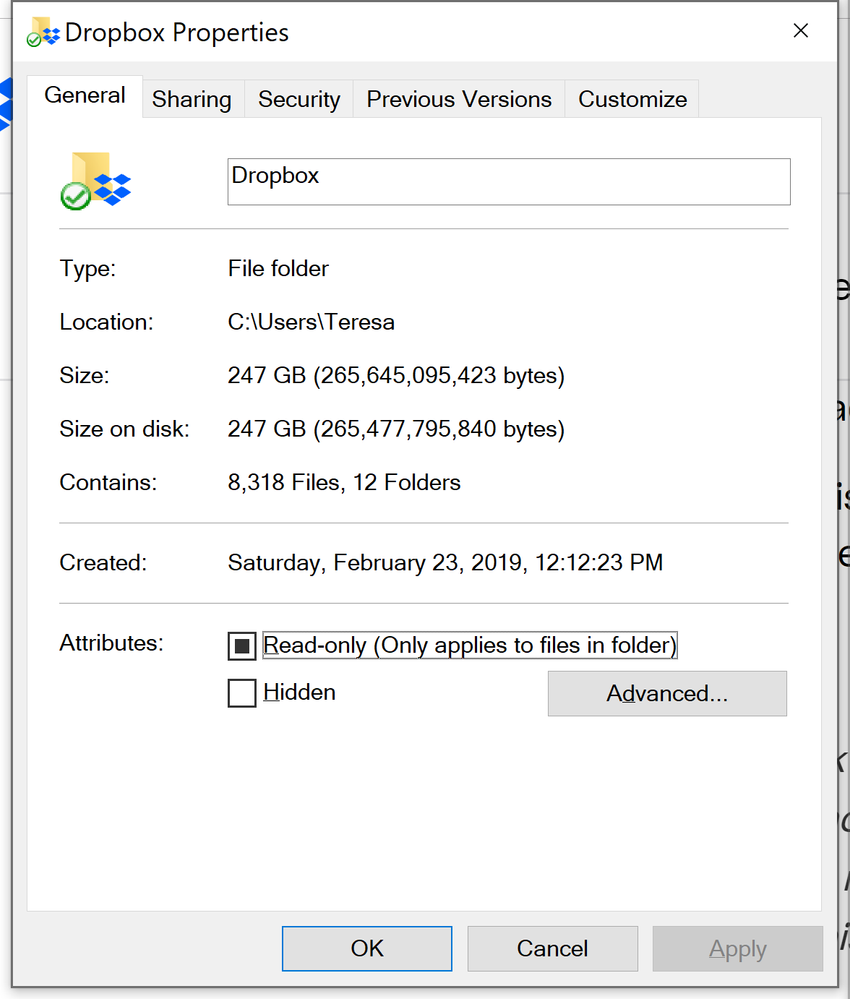Click the Hidden attribute label
850x999 pixels.
coord(300,692)
